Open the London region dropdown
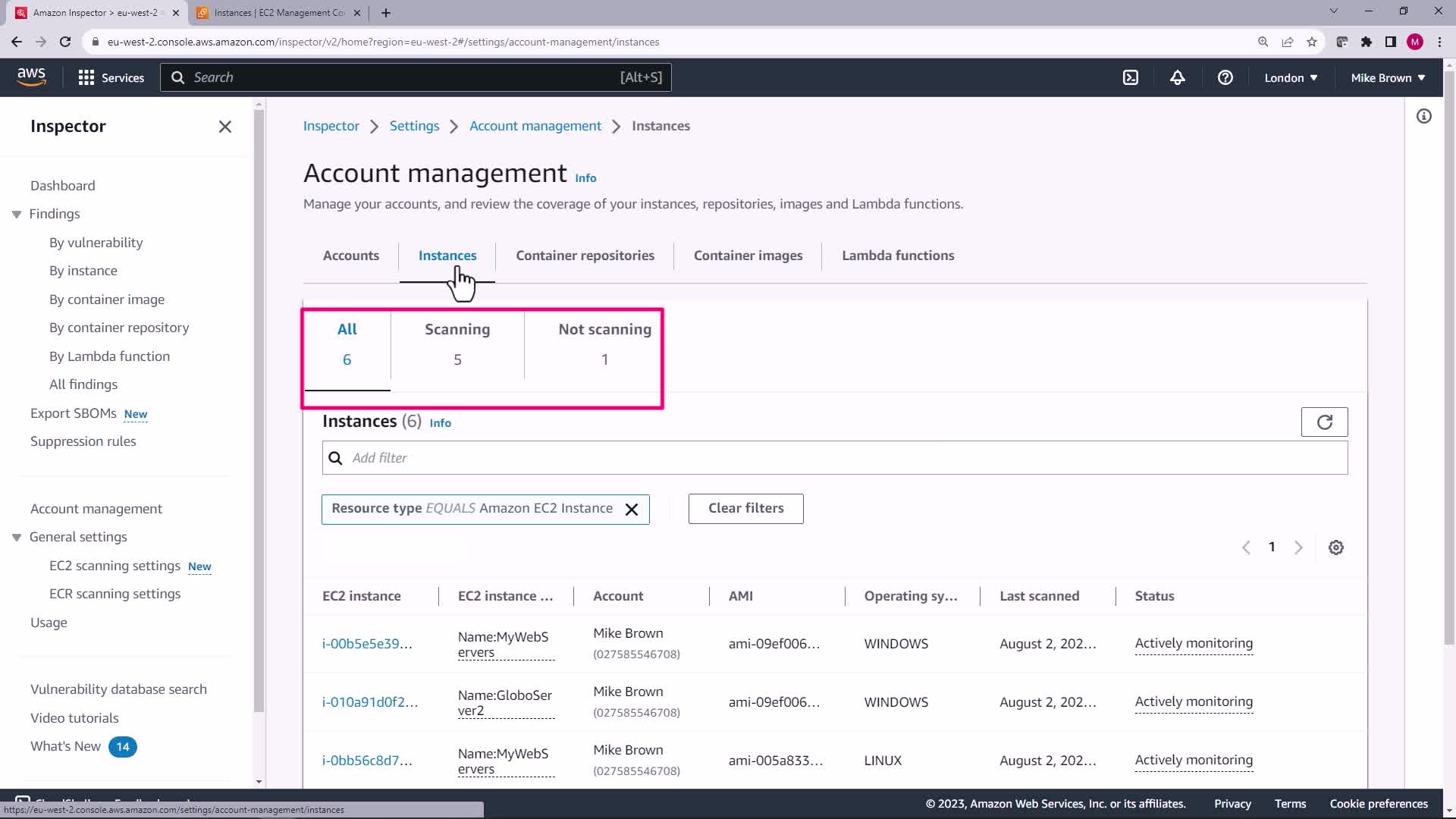The width and height of the screenshot is (1456, 819). coord(1290,77)
